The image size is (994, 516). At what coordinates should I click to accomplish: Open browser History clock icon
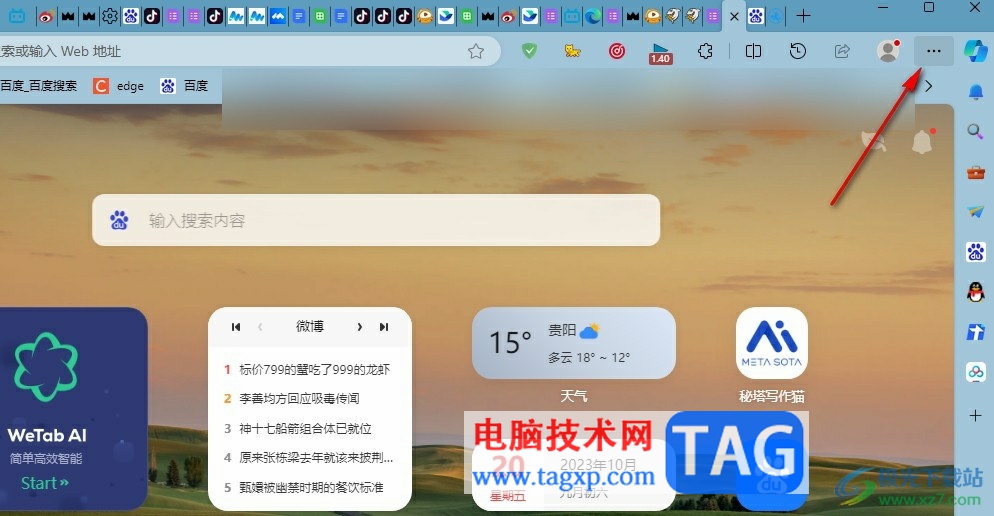pos(797,51)
